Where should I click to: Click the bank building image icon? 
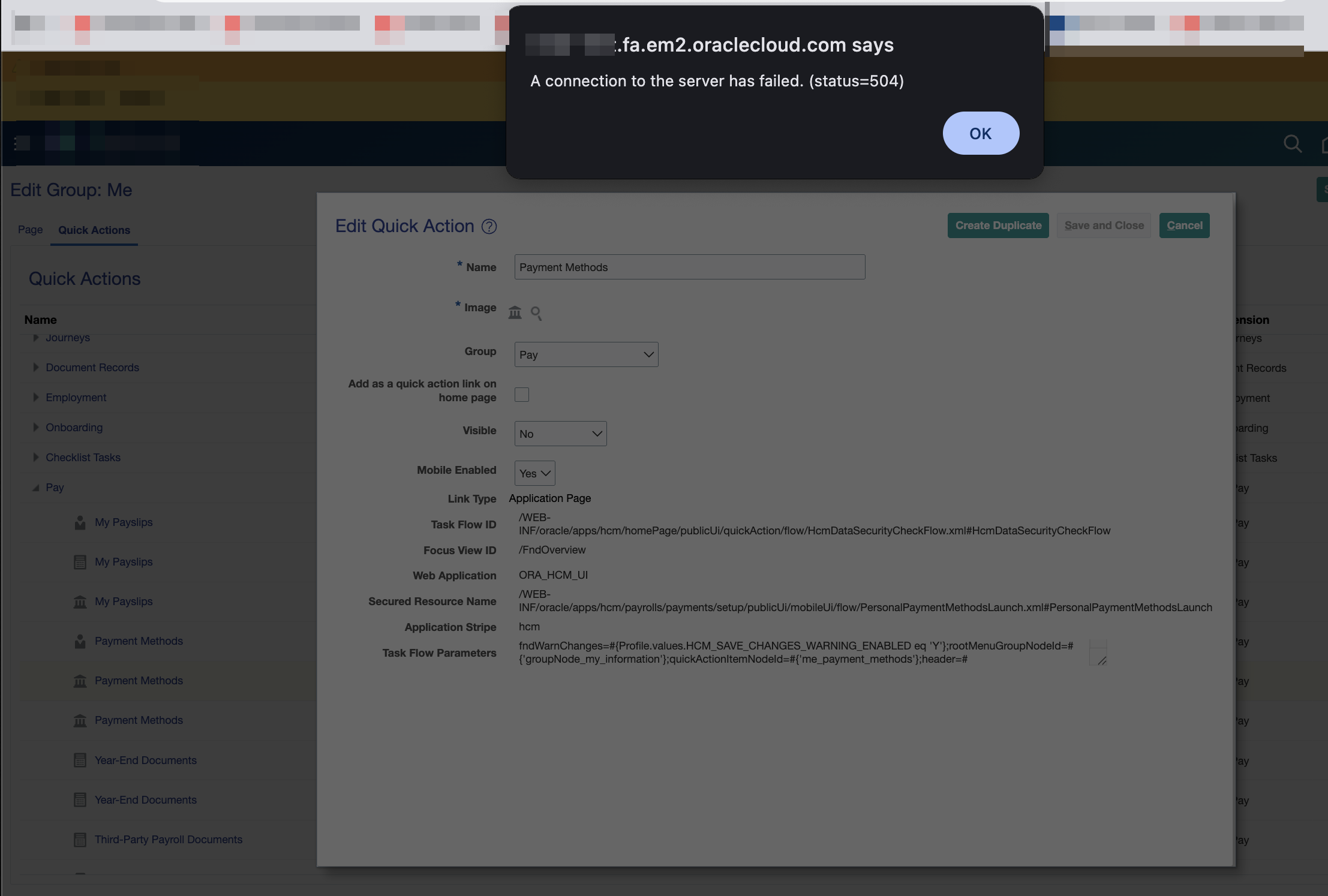(515, 312)
